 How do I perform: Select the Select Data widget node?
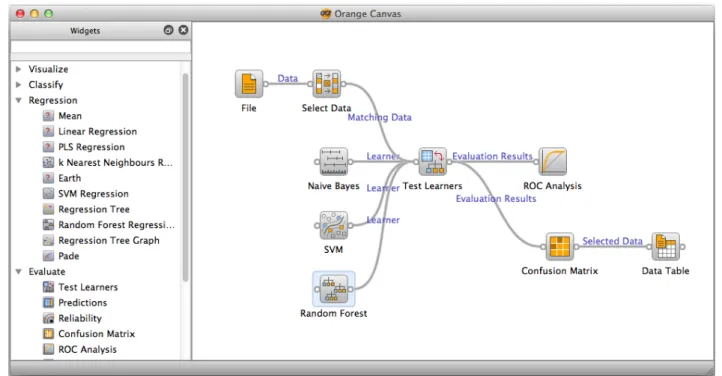tap(326, 84)
